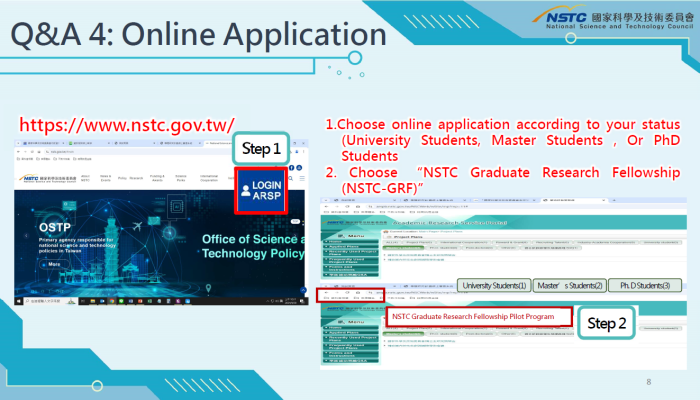Open the second plan link in the upper portal list
This screenshot has width=700, height=400.
point(416,260)
